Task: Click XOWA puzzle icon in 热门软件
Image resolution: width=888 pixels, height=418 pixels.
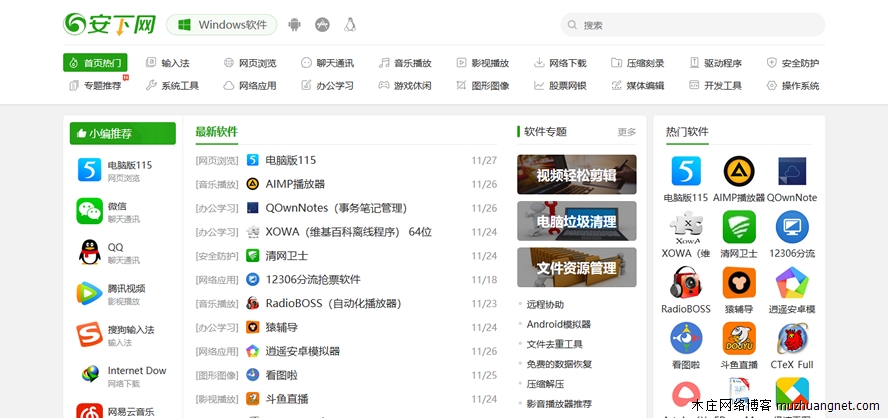Action: tap(686, 227)
